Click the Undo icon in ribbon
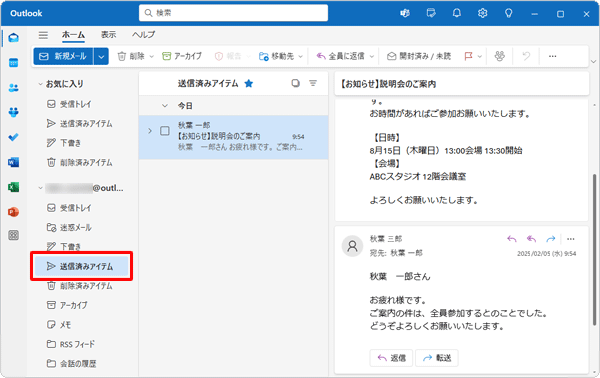Image resolution: width=600 pixels, height=378 pixels. [527, 56]
